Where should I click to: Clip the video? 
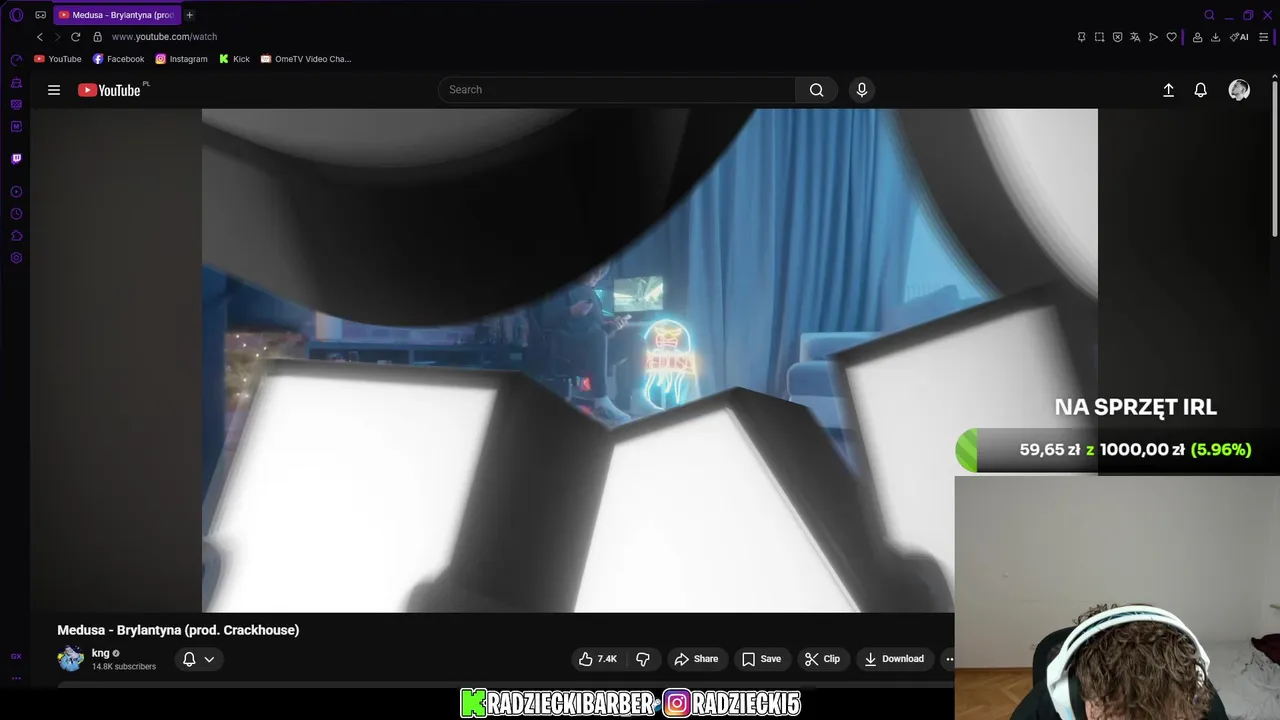tap(822, 659)
